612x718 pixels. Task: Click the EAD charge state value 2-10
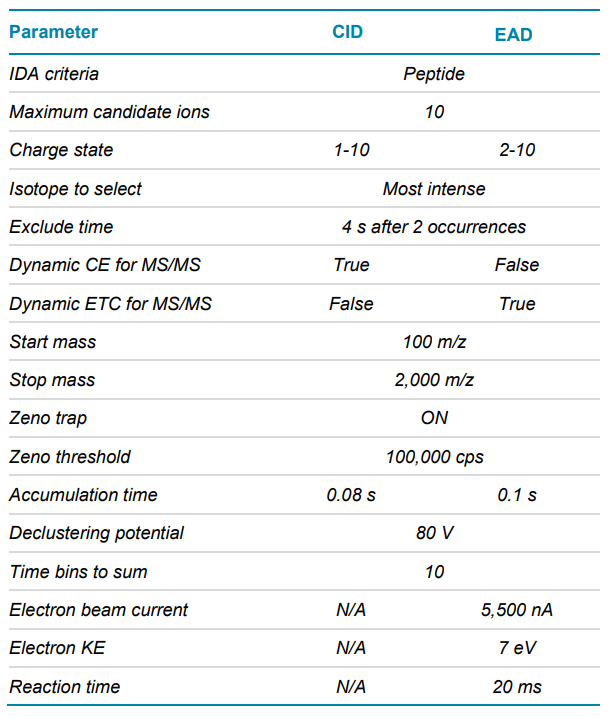point(517,150)
